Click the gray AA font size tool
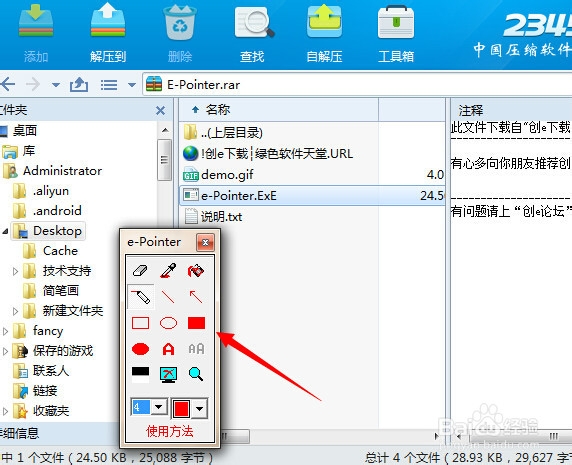 click(x=196, y=349)
